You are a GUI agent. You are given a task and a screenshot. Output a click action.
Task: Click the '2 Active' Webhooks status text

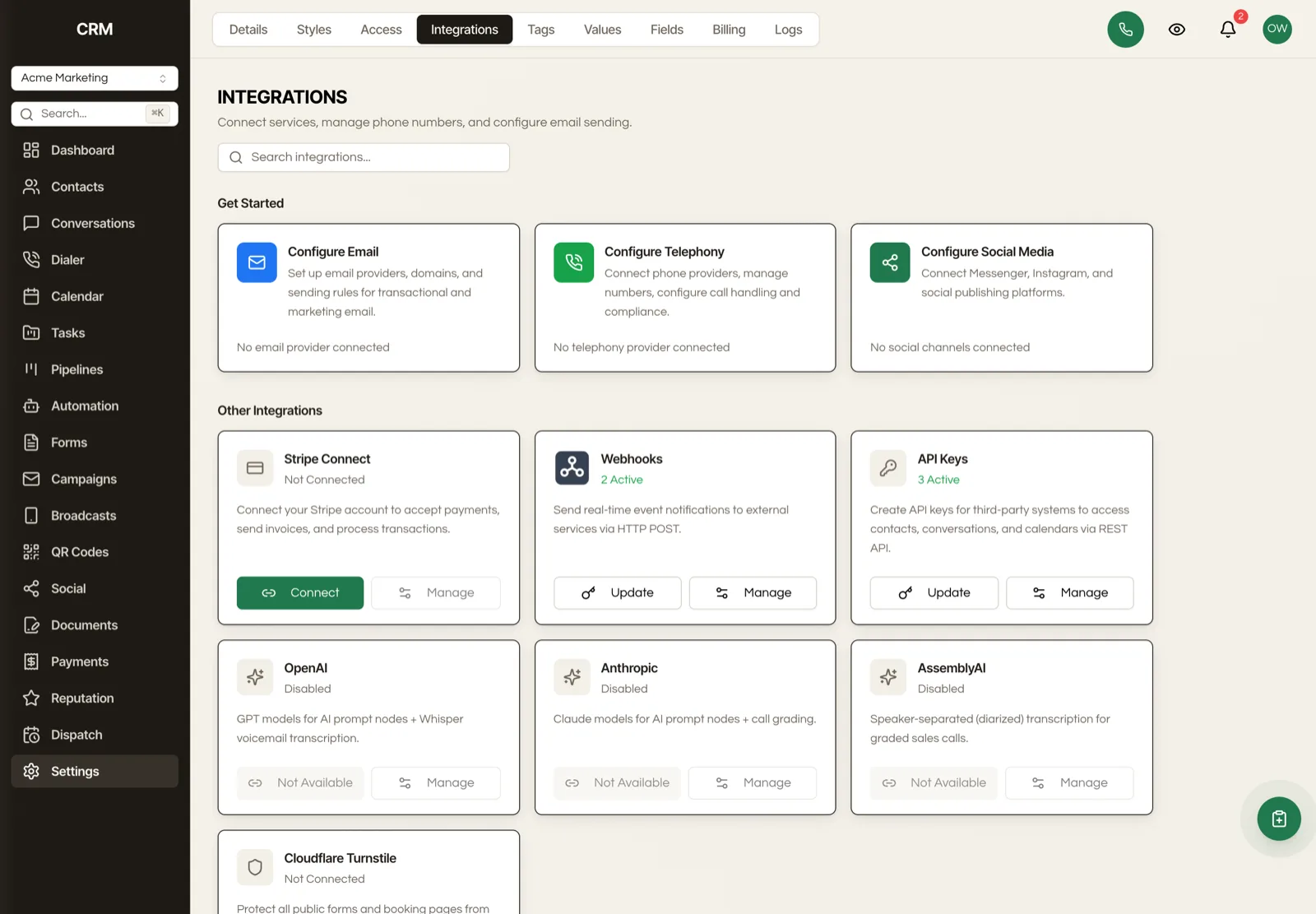(x=622, y=480)
